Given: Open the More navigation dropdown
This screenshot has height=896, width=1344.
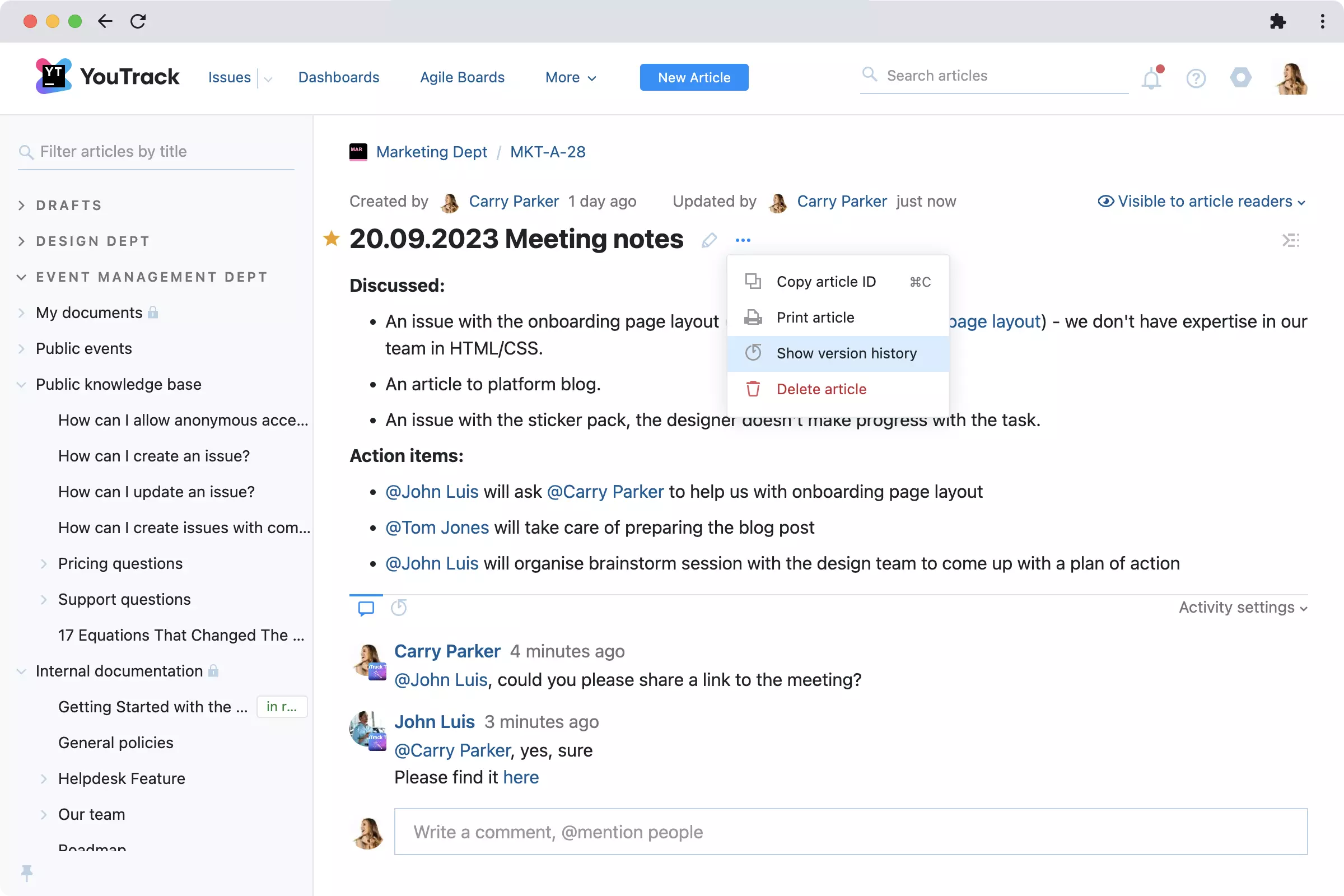Looking at the screenshot, I should coord(571,77).
